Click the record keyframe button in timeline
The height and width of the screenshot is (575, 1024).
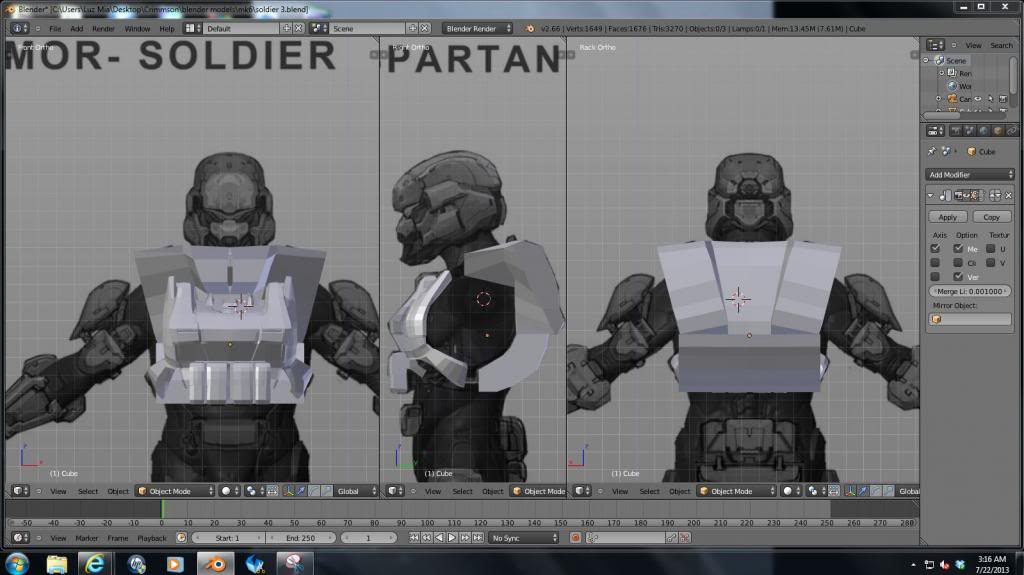click(x=575, y=538)
